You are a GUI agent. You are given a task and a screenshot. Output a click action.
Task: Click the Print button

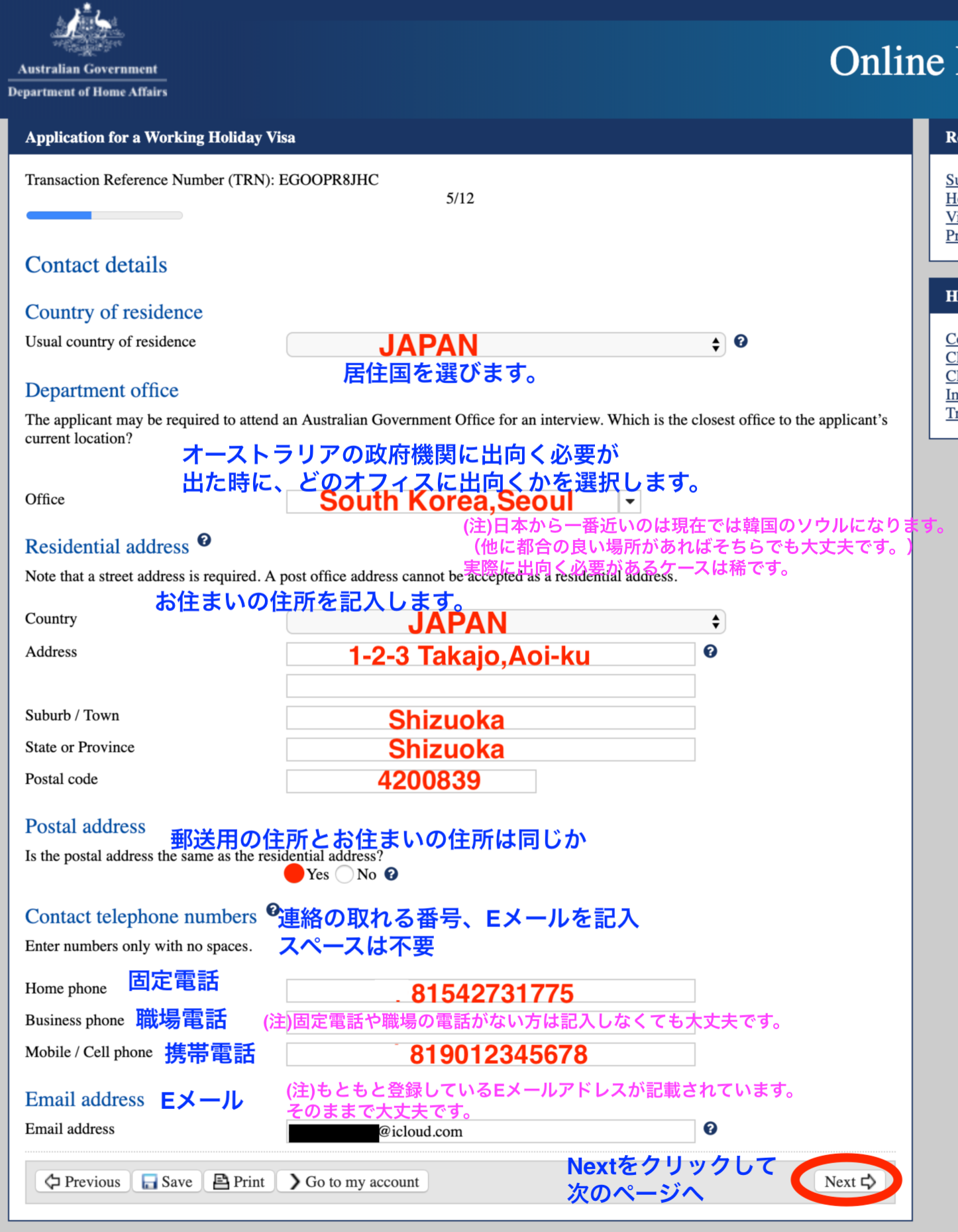coord(239,1181)
